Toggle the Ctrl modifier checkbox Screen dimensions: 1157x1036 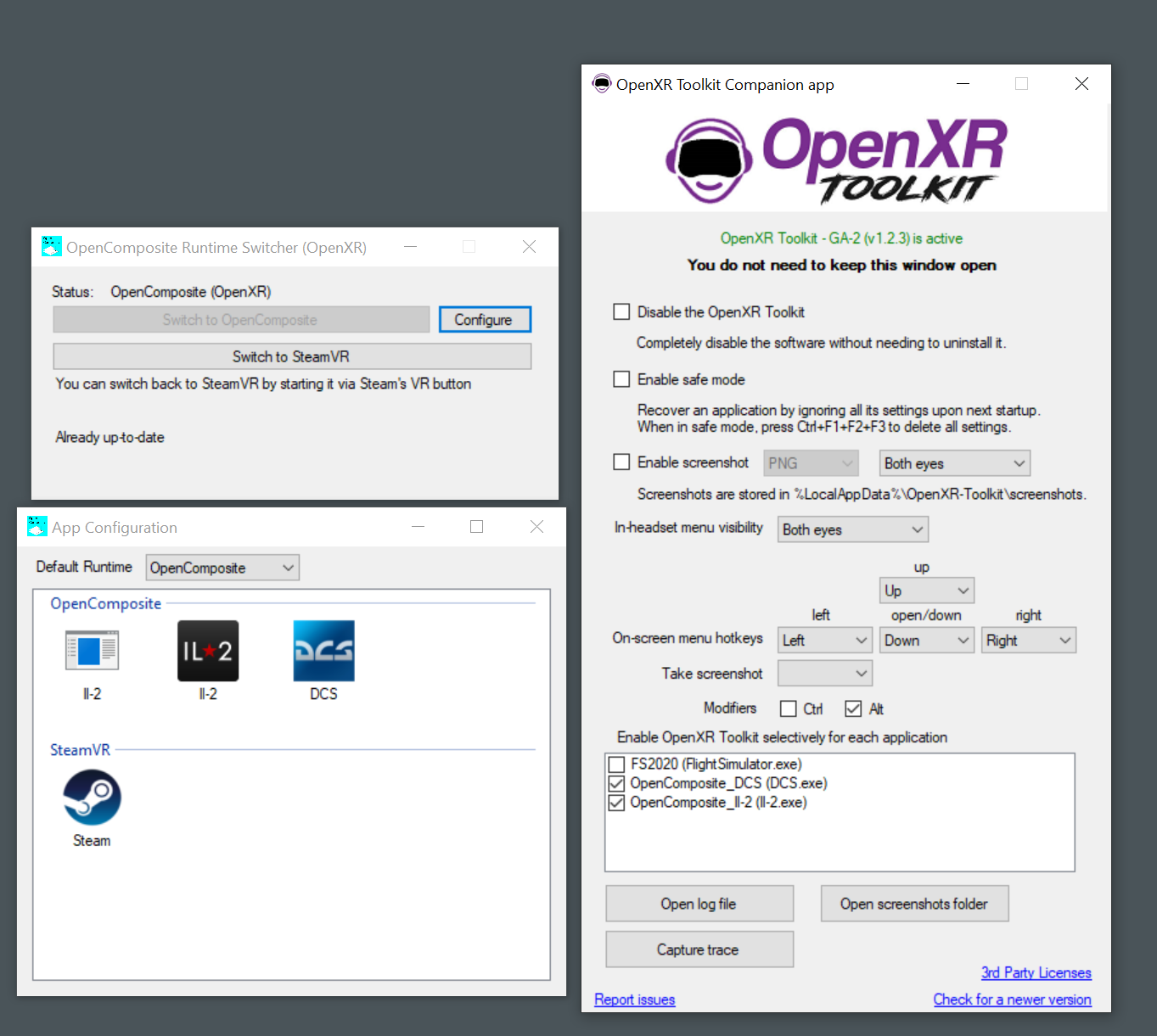pos(789,709)
